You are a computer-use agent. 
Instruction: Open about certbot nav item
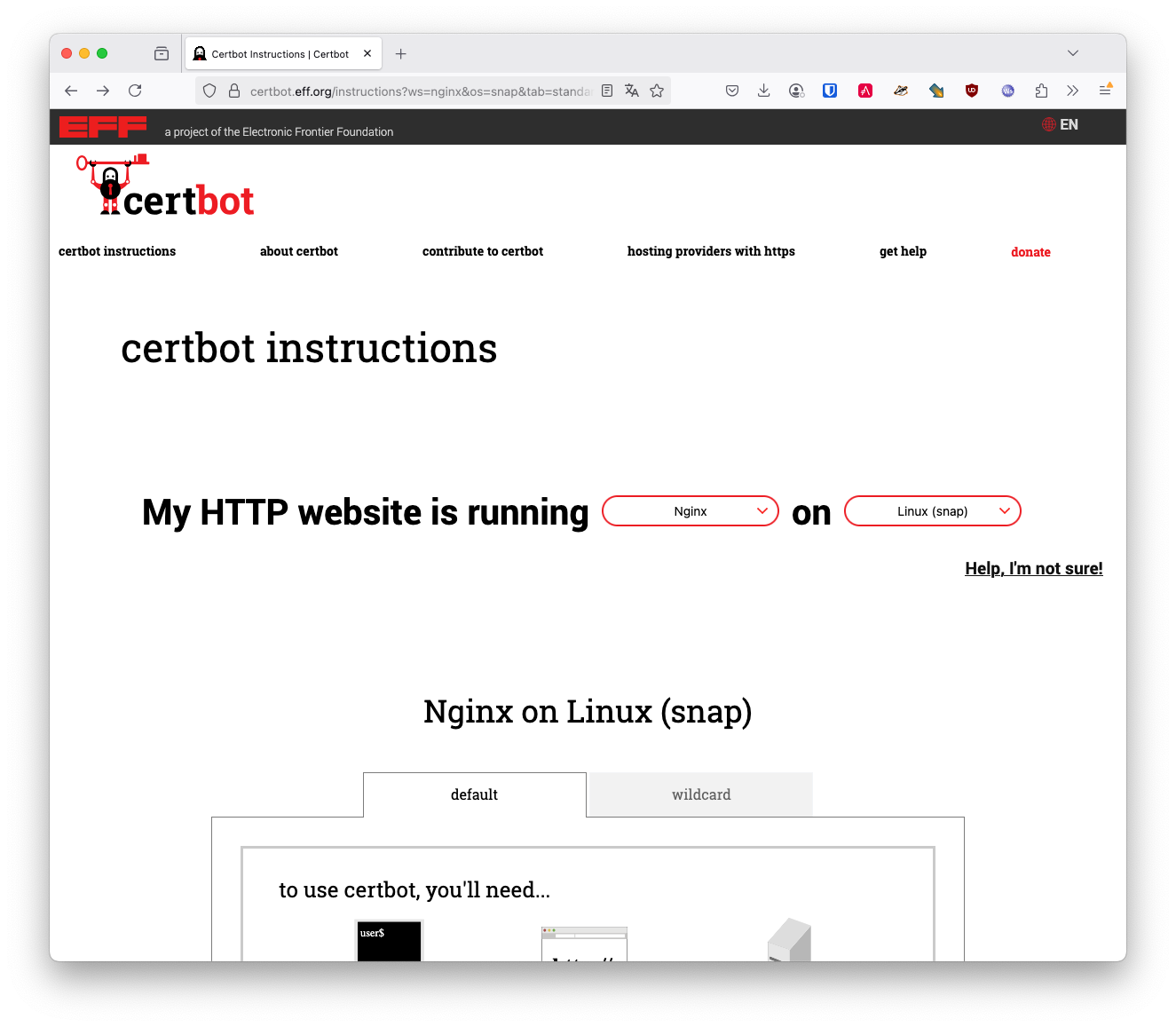click(299, 251)
